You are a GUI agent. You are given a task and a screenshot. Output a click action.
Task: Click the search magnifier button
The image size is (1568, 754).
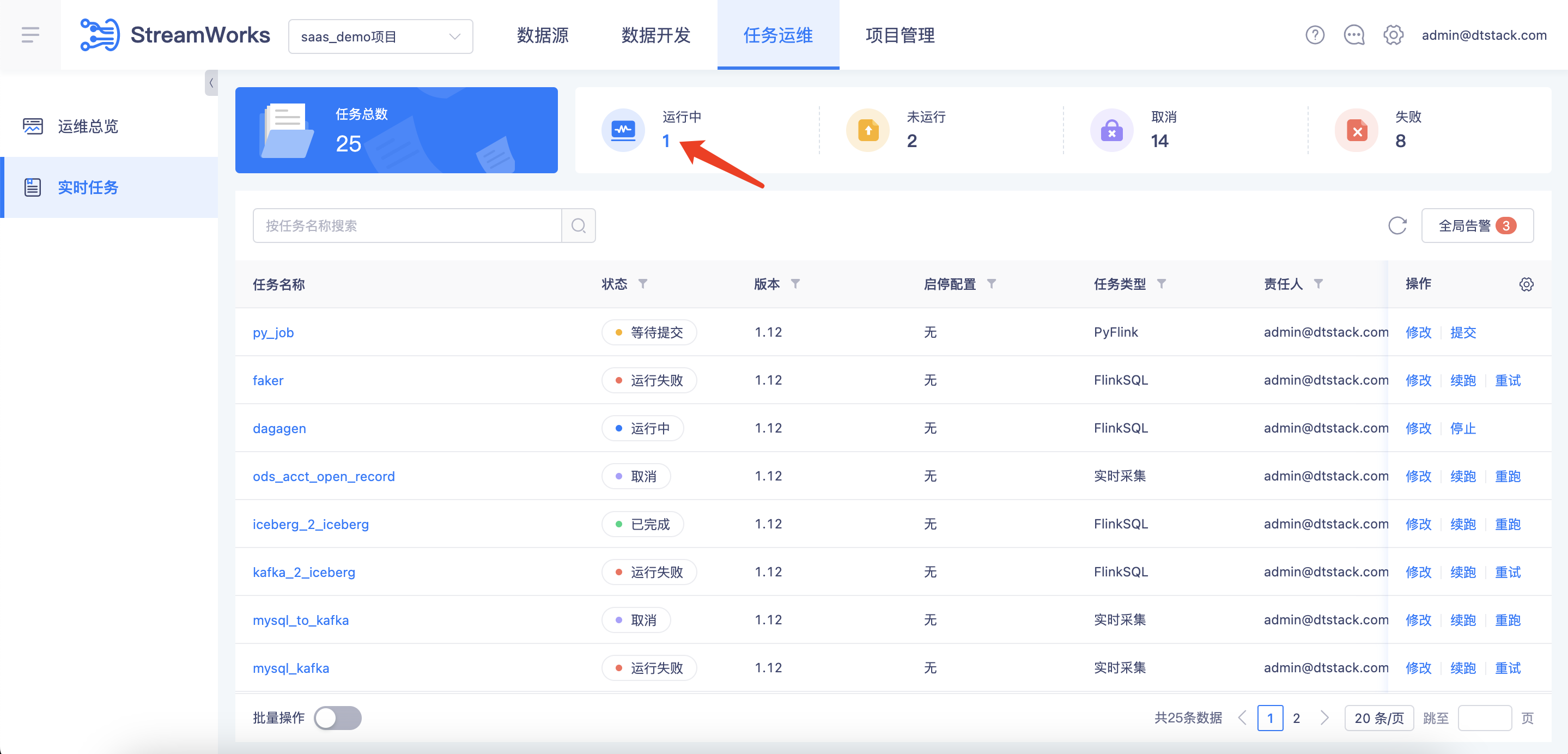point(578,226)
